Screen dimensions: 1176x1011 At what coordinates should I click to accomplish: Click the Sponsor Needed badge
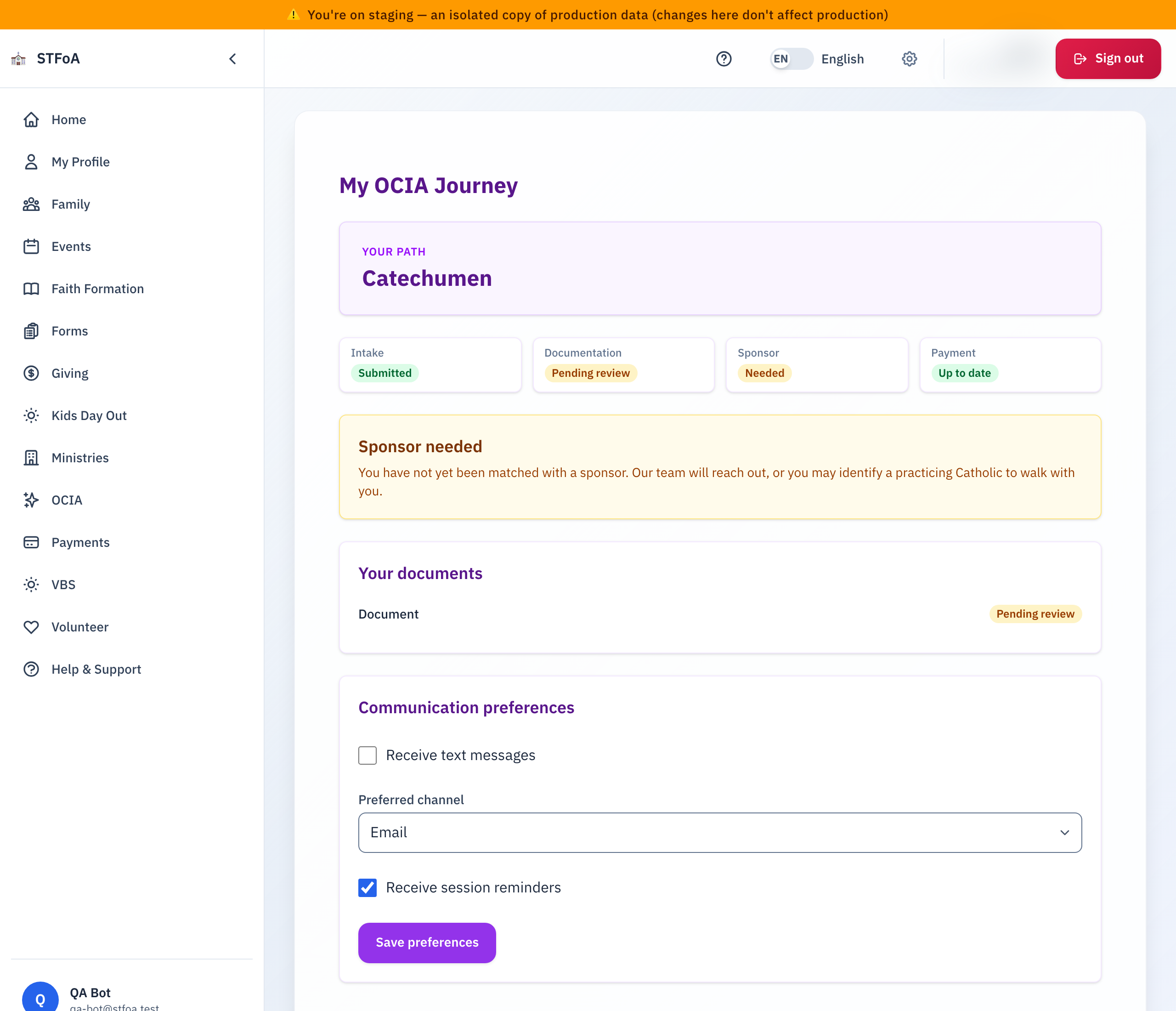[x=764, y=373]
